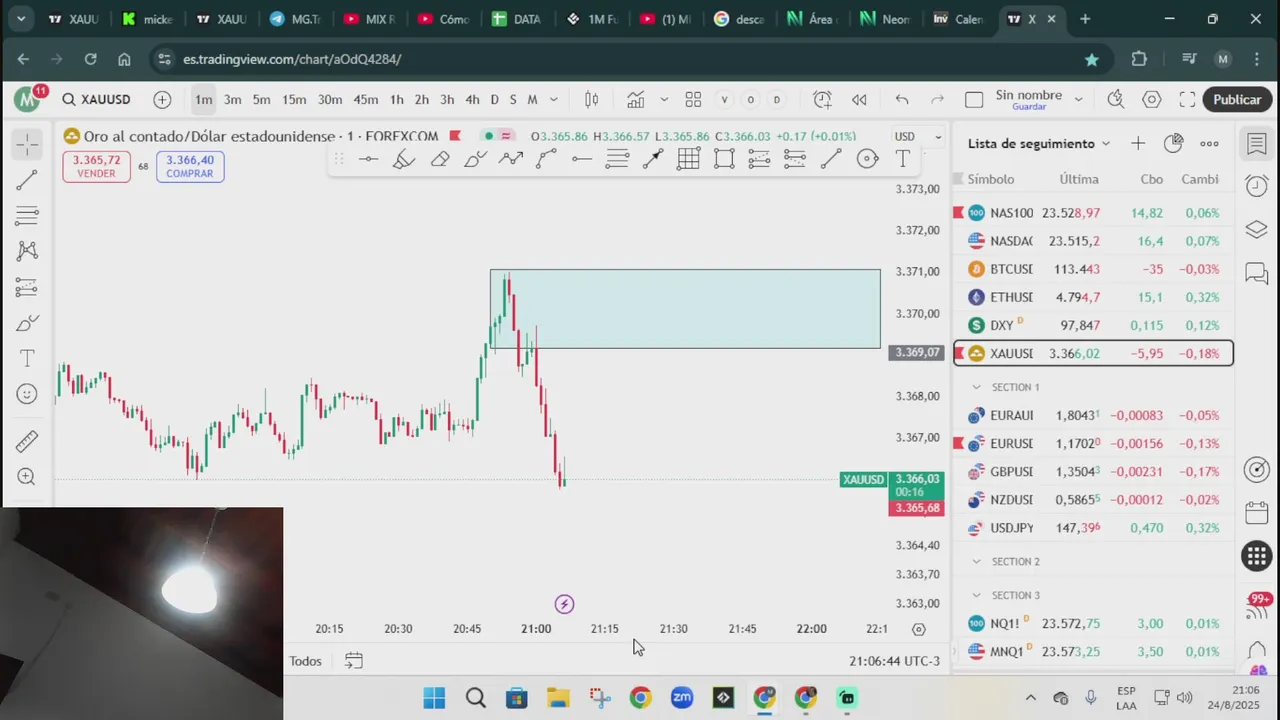Click the VENDER sell button
1280x720 pixels.
(x=96, y=166)
